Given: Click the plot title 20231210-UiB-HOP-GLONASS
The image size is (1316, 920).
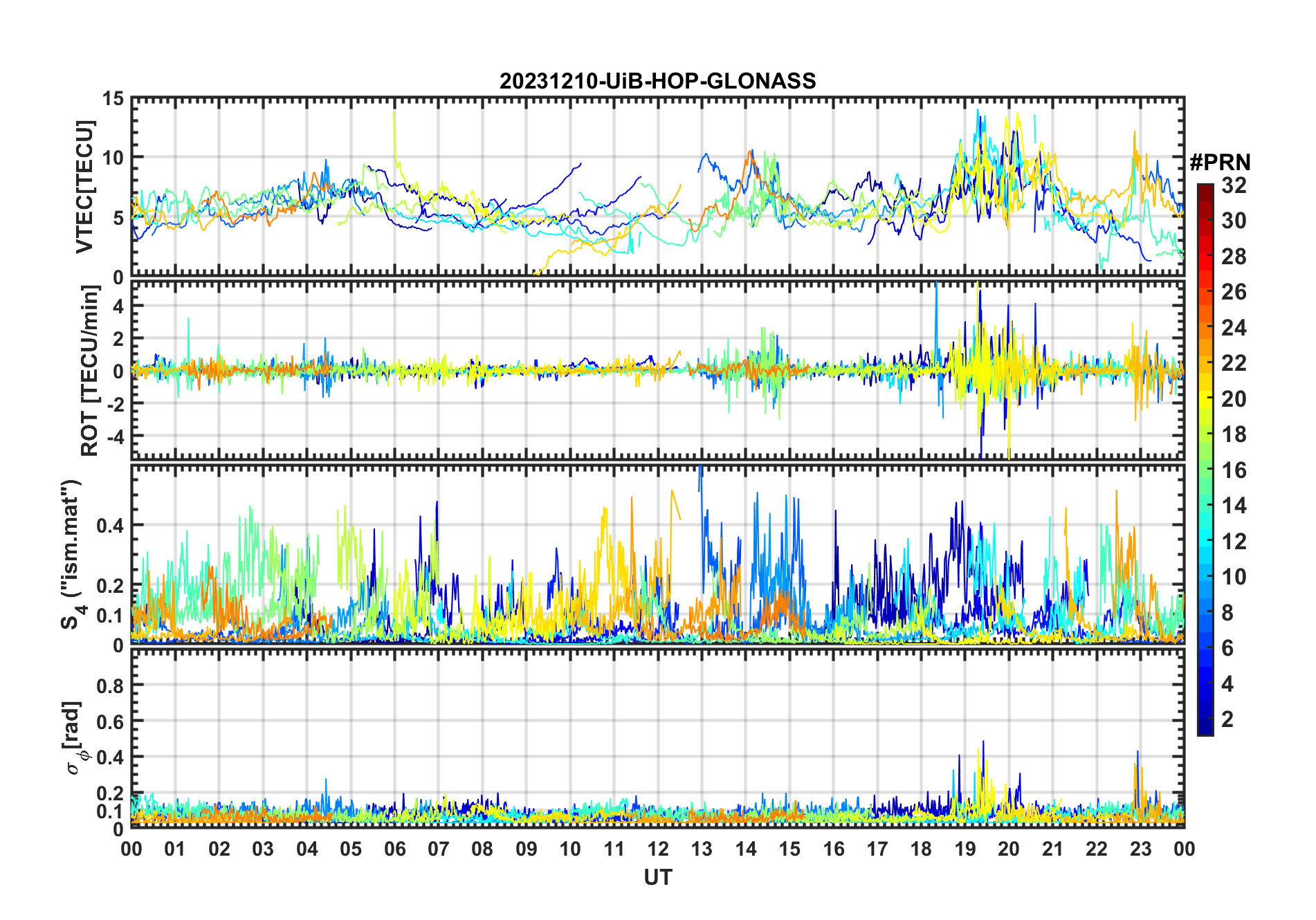Looking at the screenshot, I should 657,82.
